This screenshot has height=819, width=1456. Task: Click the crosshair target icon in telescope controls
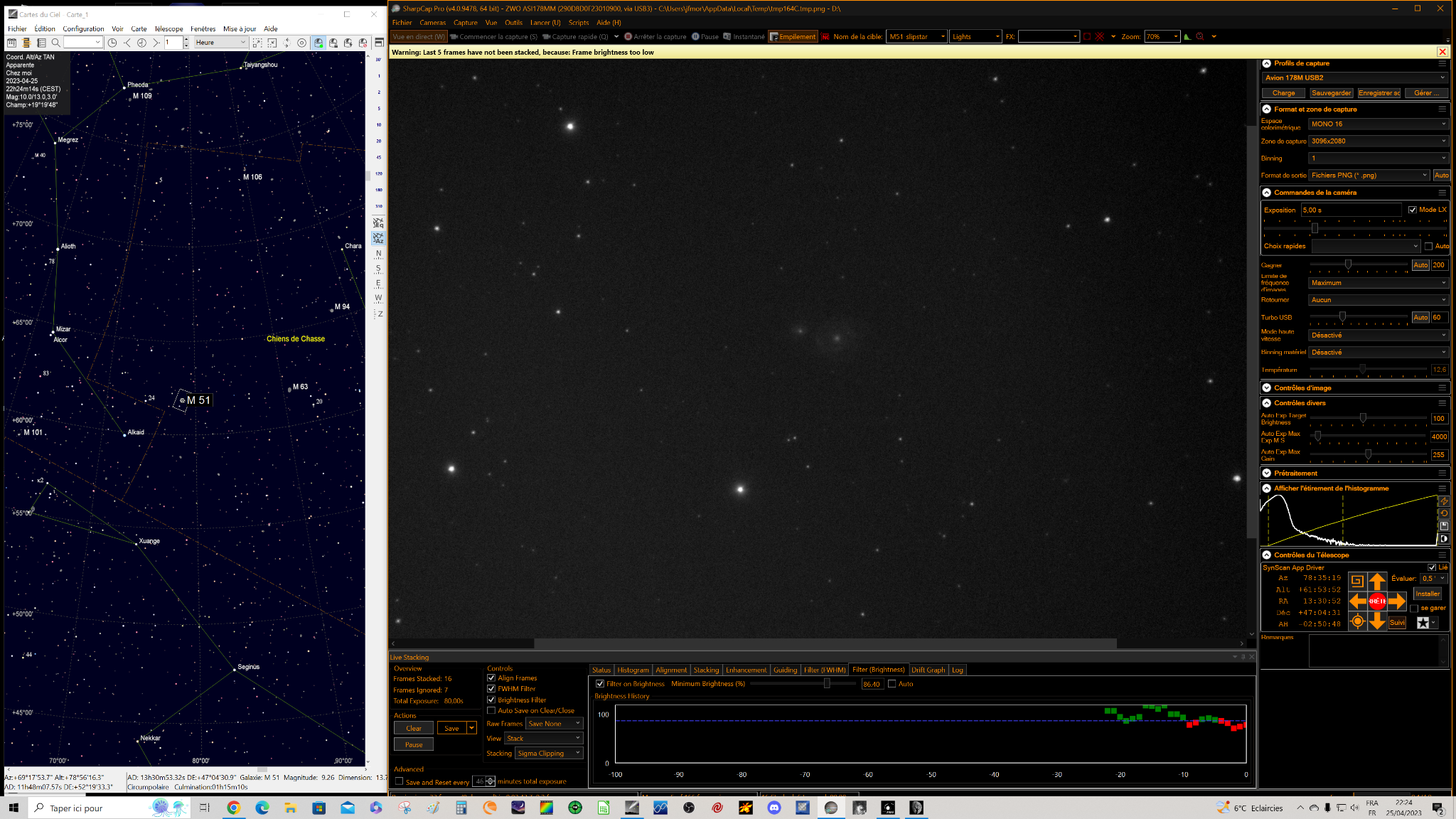pyautogui.click(x=1357, y=622)
